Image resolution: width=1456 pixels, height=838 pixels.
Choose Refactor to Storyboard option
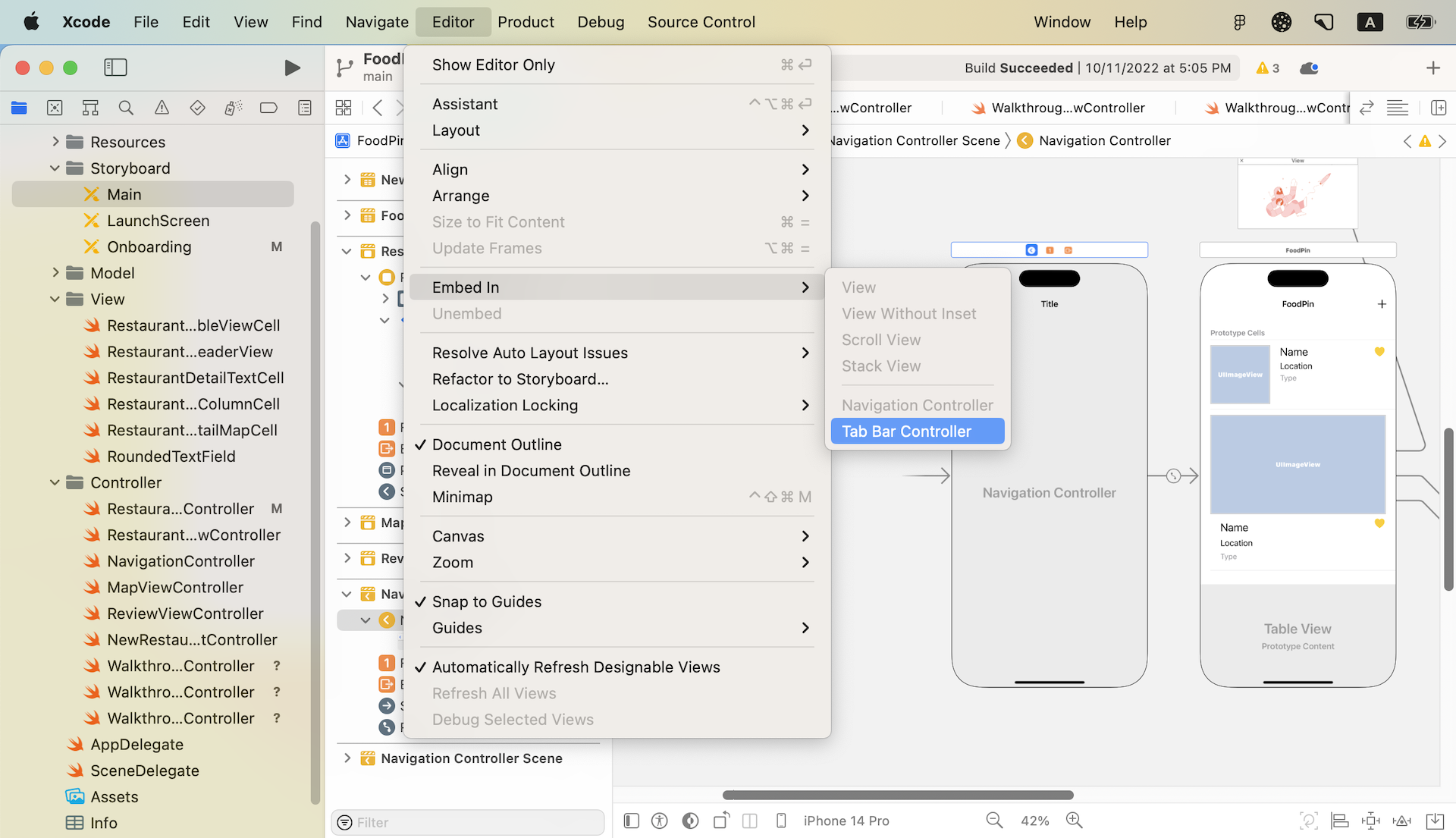(520, 379)
